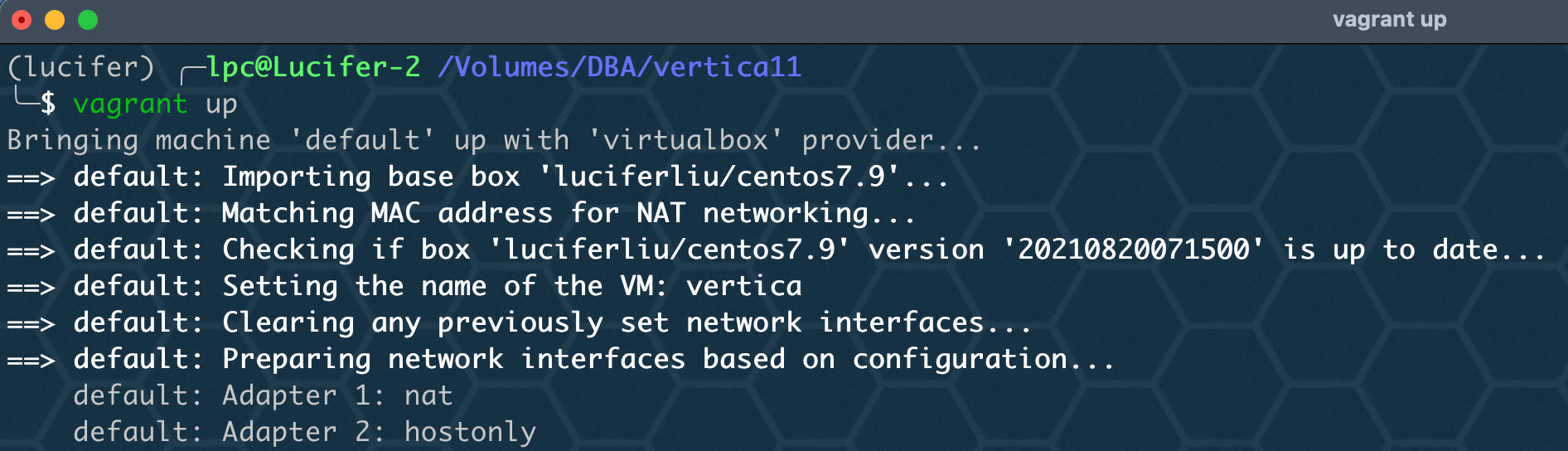The image size is (1568, 451).
Task: Click the 'vagrant up' window title
Action: (1389, 19)
